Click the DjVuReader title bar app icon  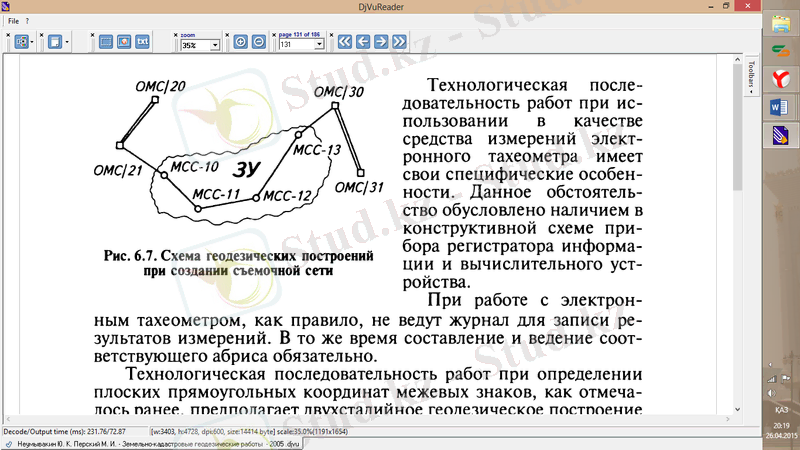pyautogui.click(x=6, y=6)
